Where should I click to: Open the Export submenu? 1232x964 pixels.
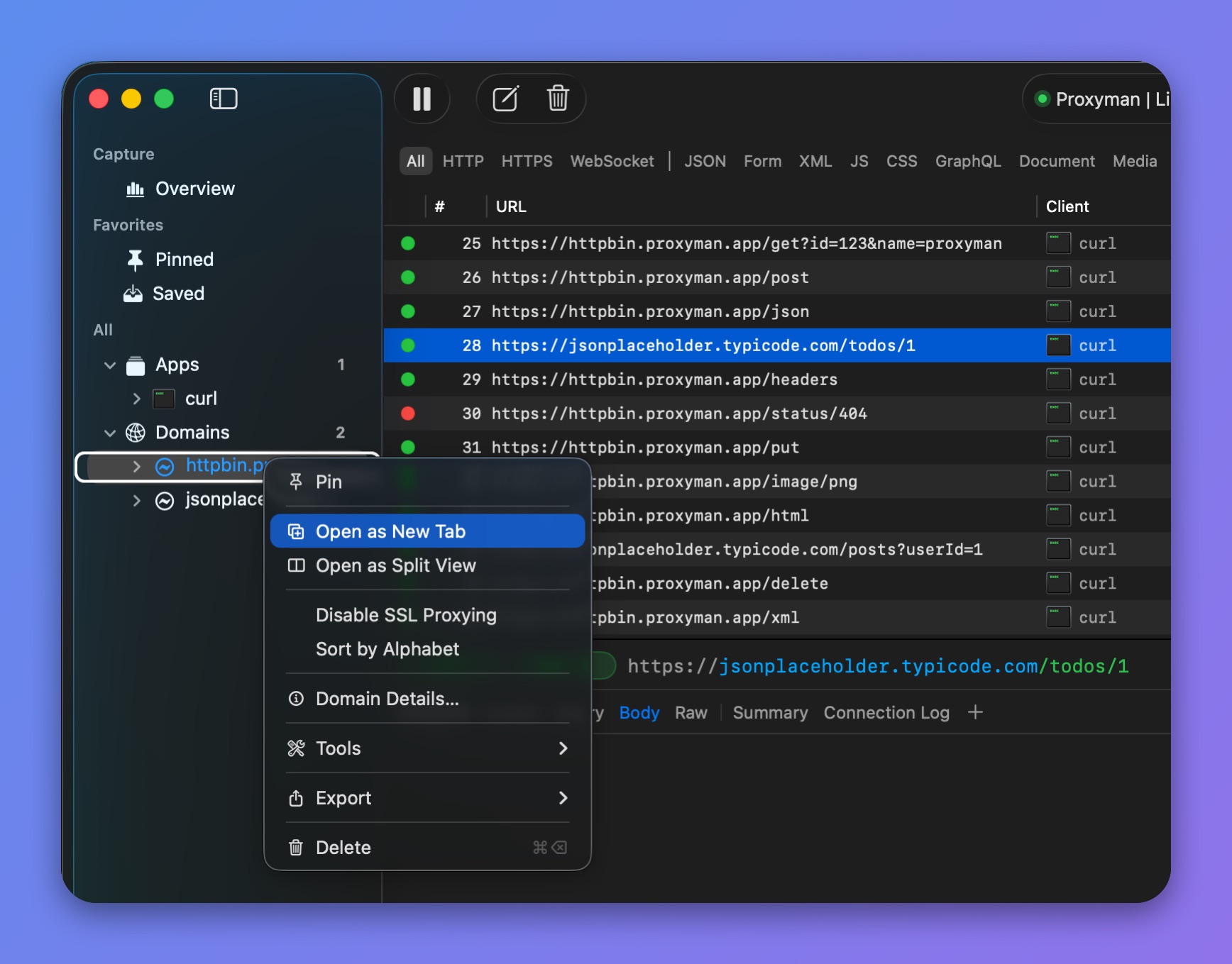(427, 798)
